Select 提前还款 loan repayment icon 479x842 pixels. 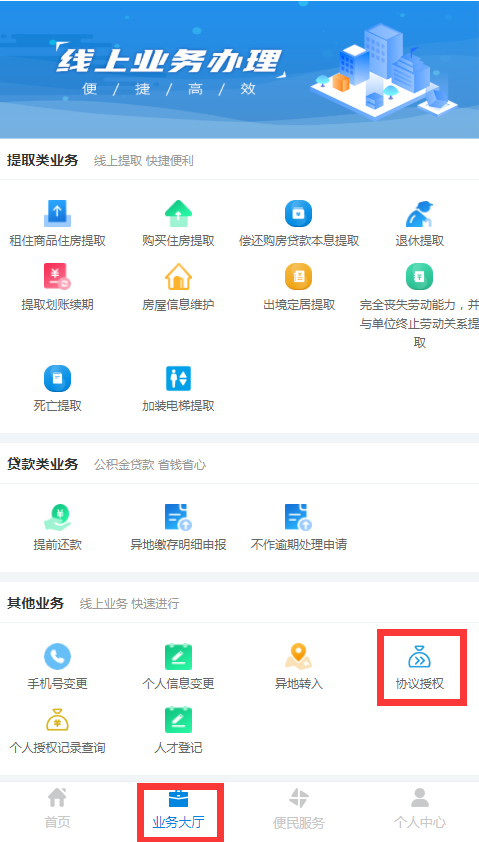tap(57, 517)
